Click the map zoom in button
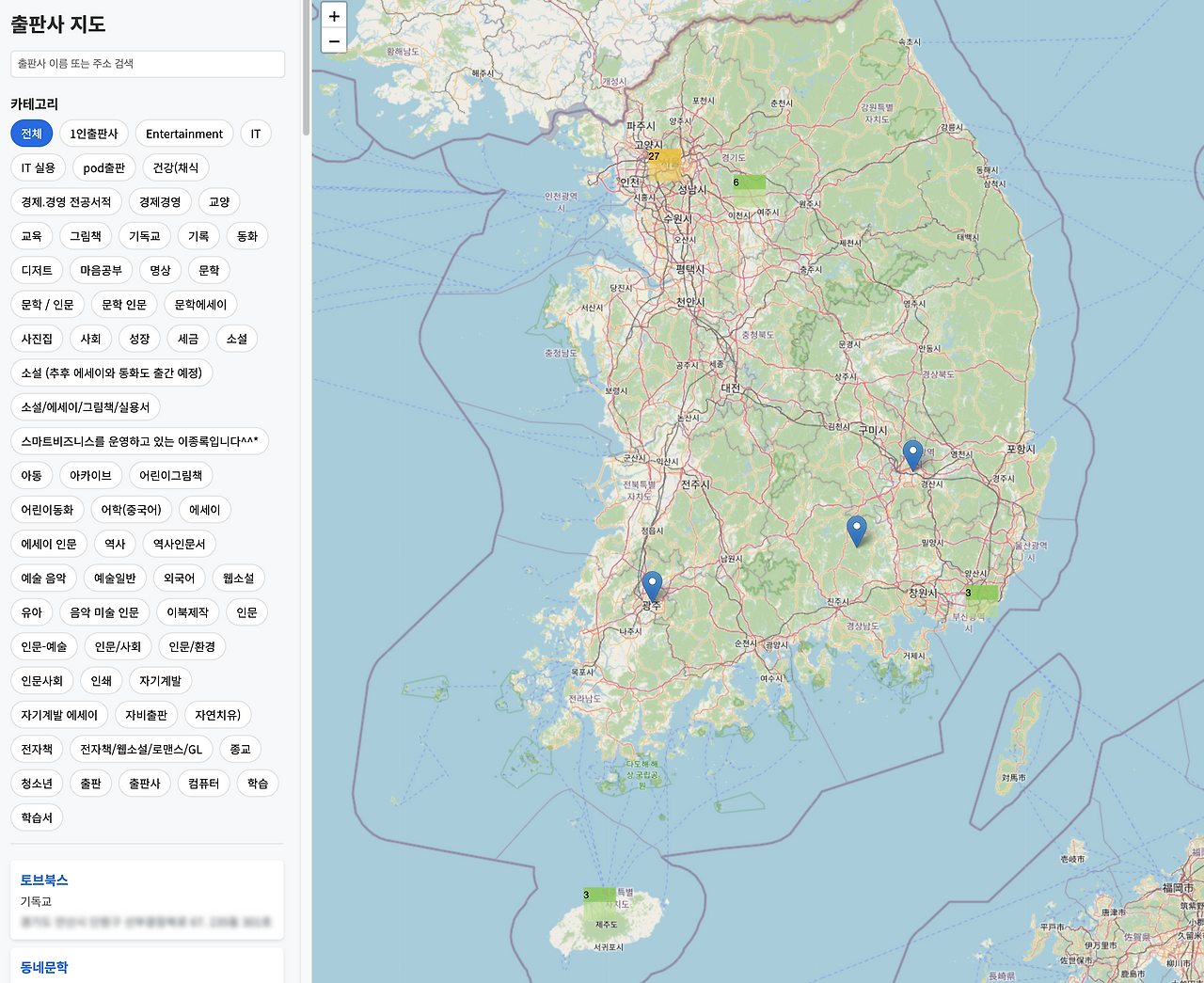The width and height of the screenshot is (1204, 983). pyautogui.click(x=334, y=16)
